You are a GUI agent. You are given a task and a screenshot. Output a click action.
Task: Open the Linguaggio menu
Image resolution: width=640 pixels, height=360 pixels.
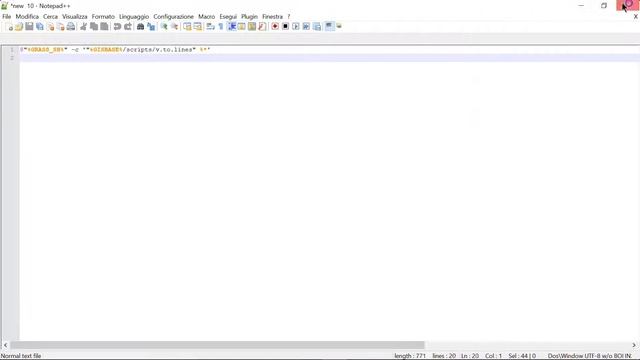pyautogui.click(x=134, y=17)
